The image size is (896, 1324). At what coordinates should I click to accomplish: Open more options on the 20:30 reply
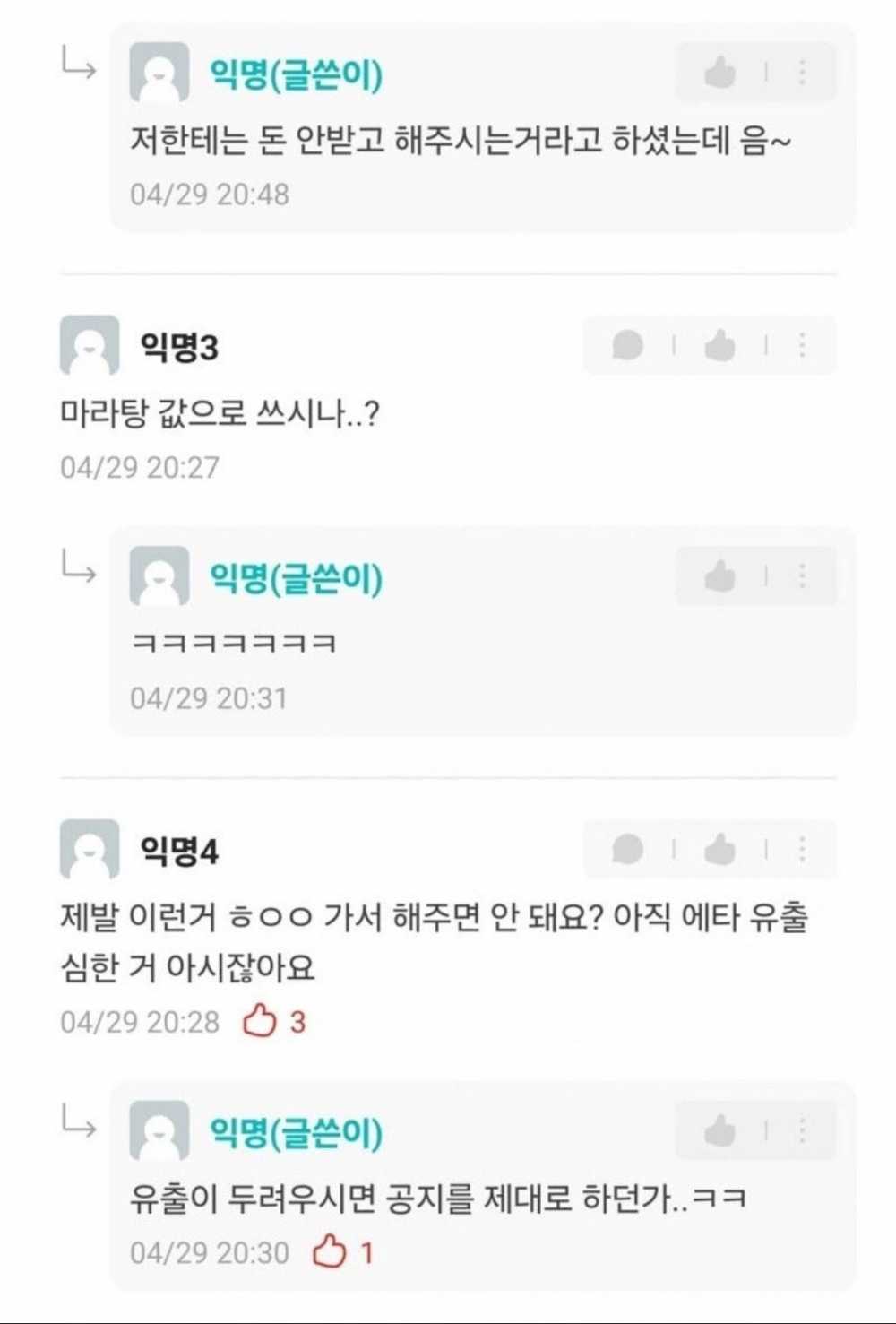802,1131
